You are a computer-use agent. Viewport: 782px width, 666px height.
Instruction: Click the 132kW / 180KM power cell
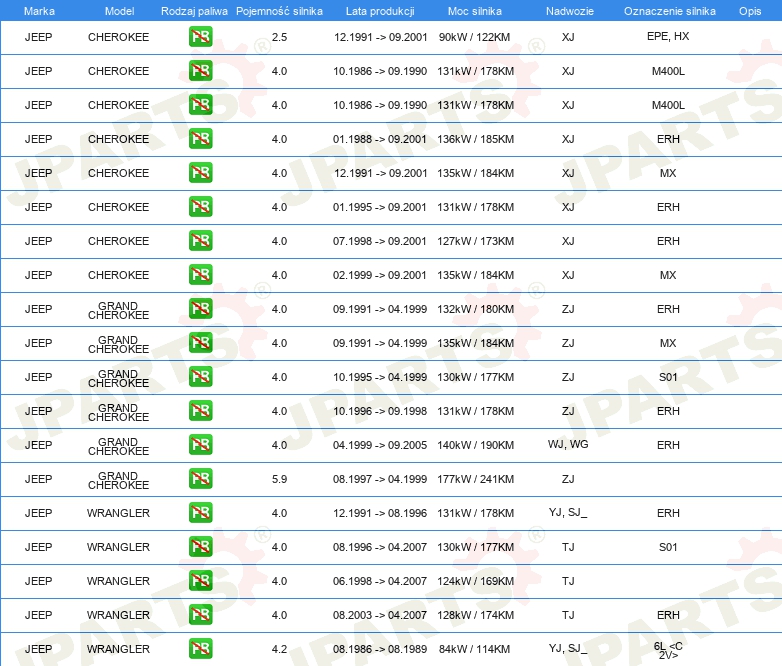click(x=475, y=309)
